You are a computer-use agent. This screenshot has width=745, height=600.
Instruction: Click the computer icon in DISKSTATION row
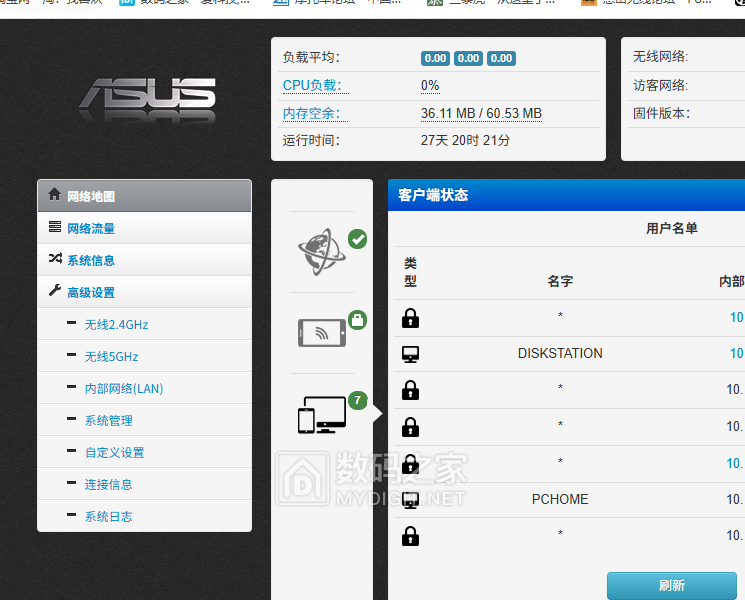coord(411,354)
